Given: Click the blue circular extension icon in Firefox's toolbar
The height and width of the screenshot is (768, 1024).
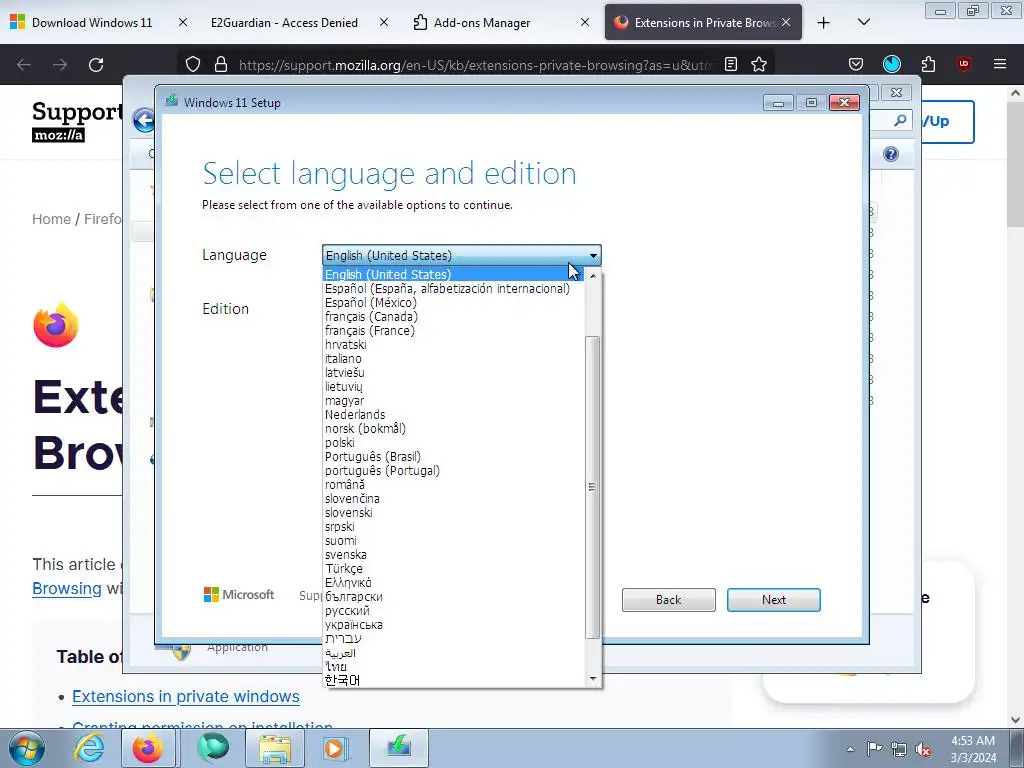Looking at the screenshot, I should tap(891, 64).
